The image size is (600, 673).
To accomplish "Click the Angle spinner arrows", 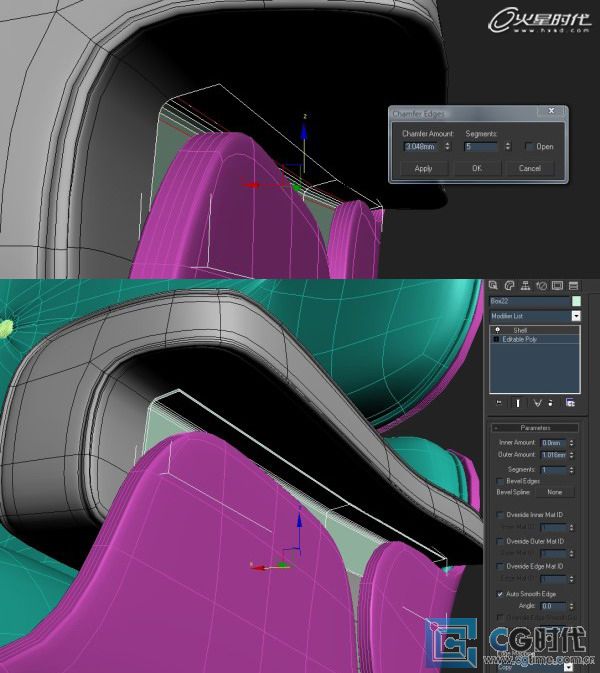I will pos(571,606).
